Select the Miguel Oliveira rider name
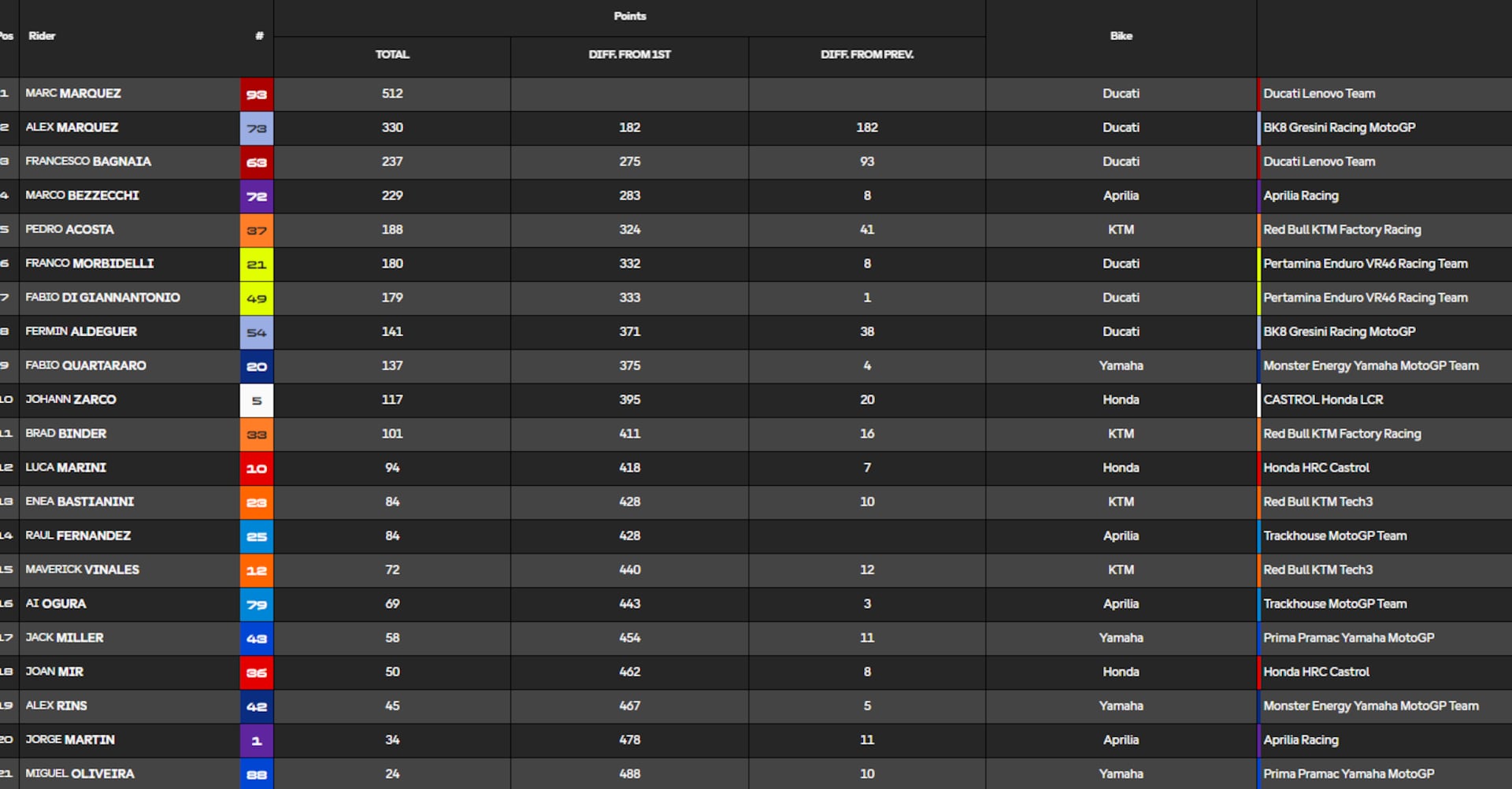The width and height of the screenshot is (1512, 789). (x=80, y=774)
